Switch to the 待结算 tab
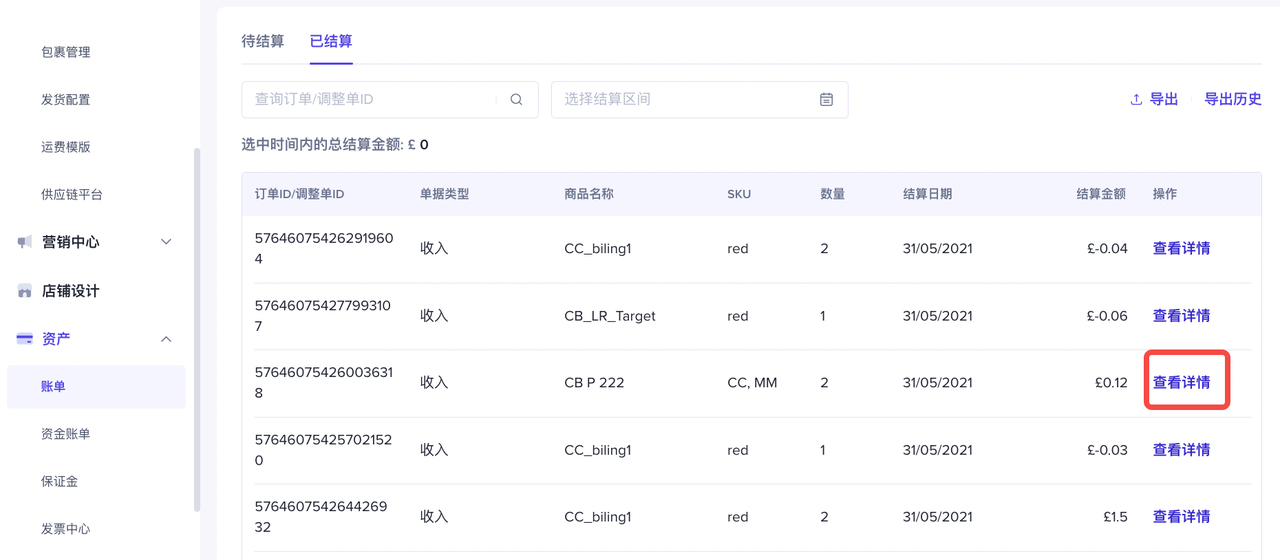 (263, 42)
